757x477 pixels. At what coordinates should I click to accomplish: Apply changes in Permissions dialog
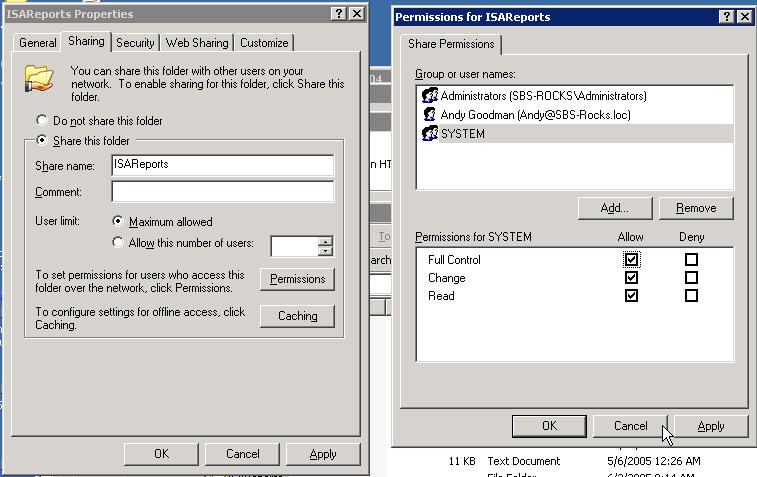point(711,426)
